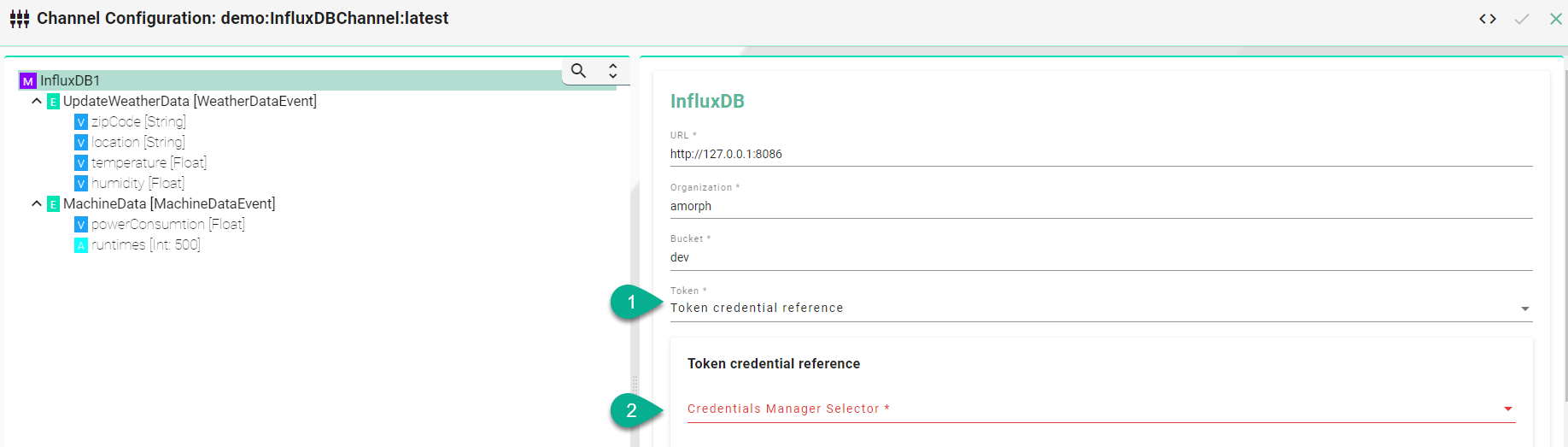Click the V icon beside location

81,143
